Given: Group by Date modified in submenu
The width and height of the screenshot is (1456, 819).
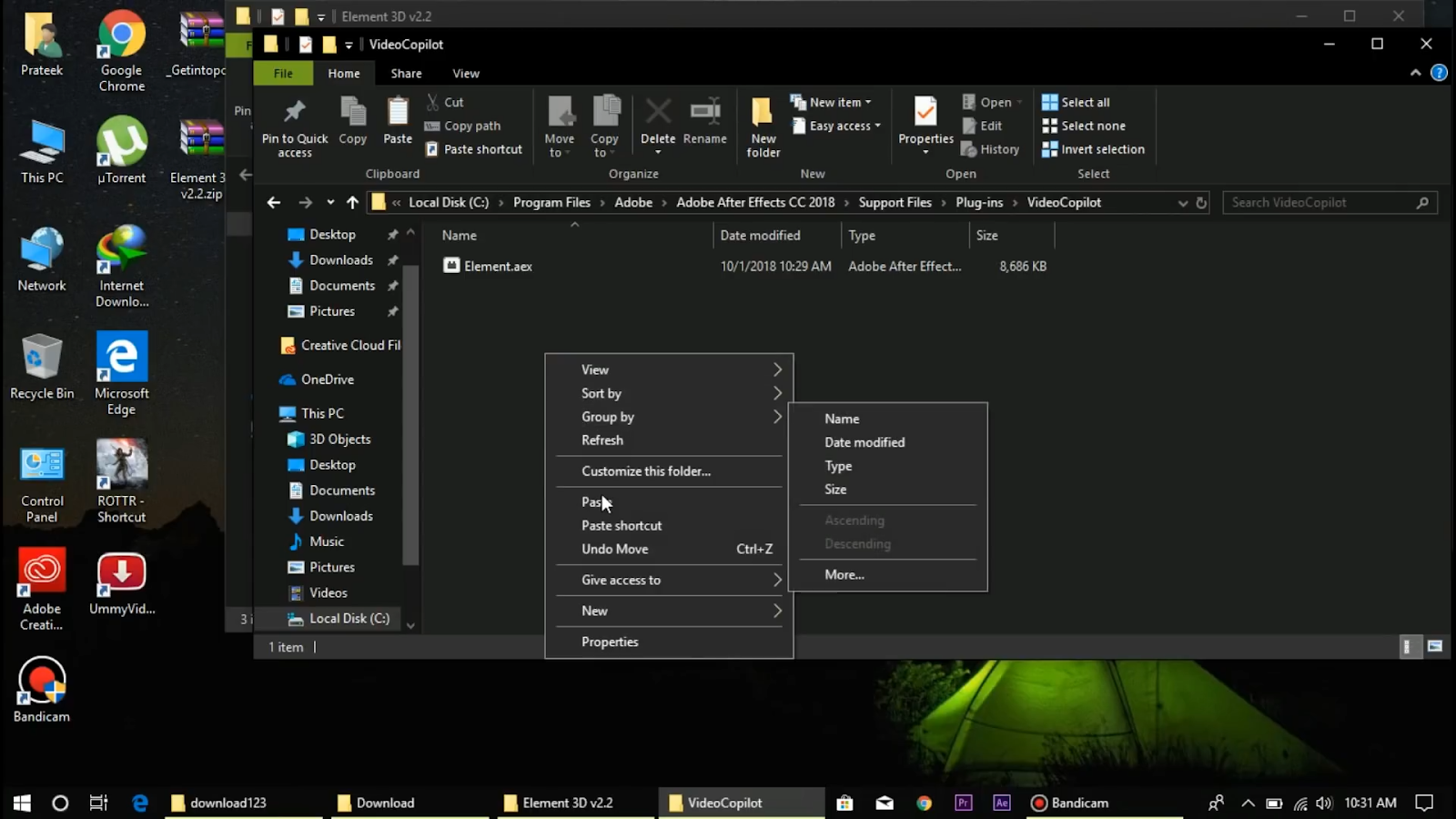Looking at the screenshot, I should 888,442.
